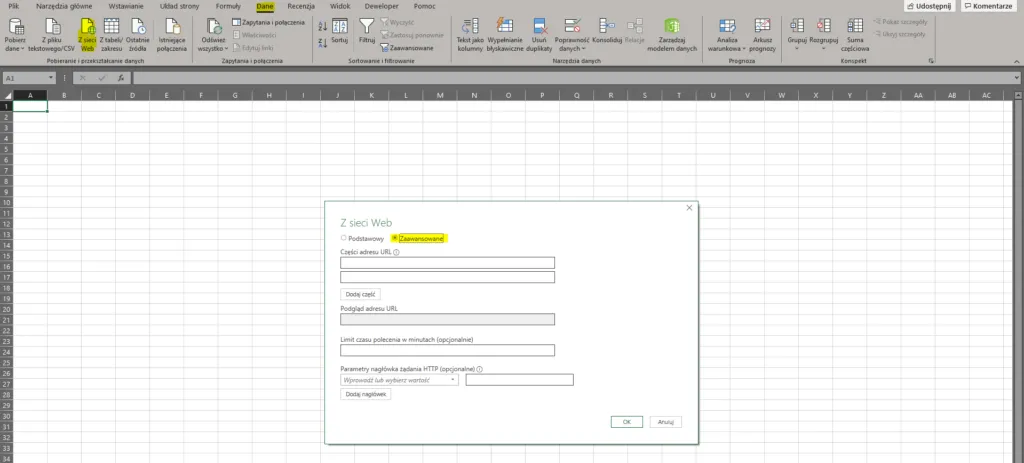Switch to the Recenzja tab
This screenshot has height=463, width=1024.
pyautogui.click(x=301, y=6)
